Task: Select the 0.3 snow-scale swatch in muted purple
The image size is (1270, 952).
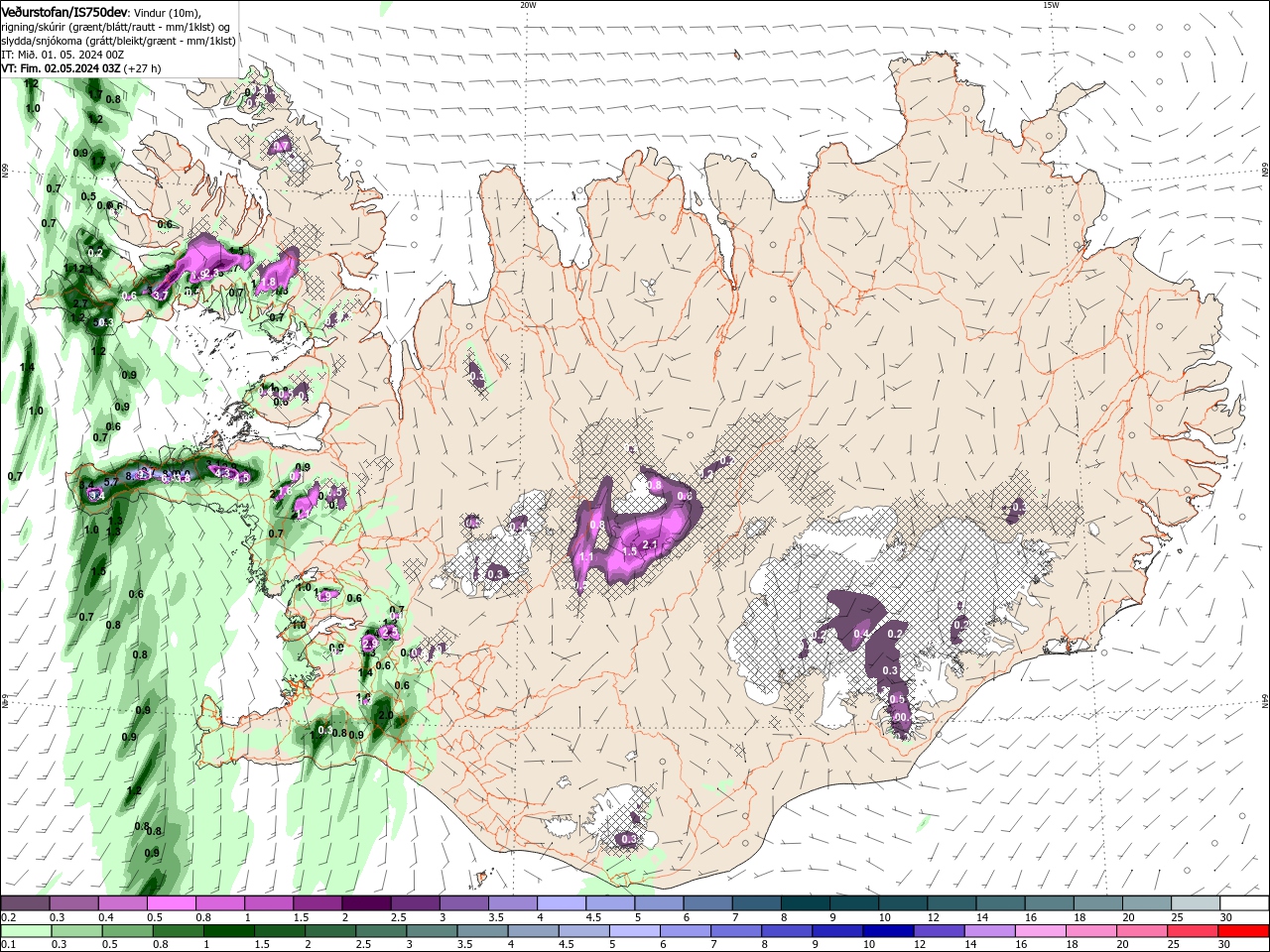Action: 73,903
